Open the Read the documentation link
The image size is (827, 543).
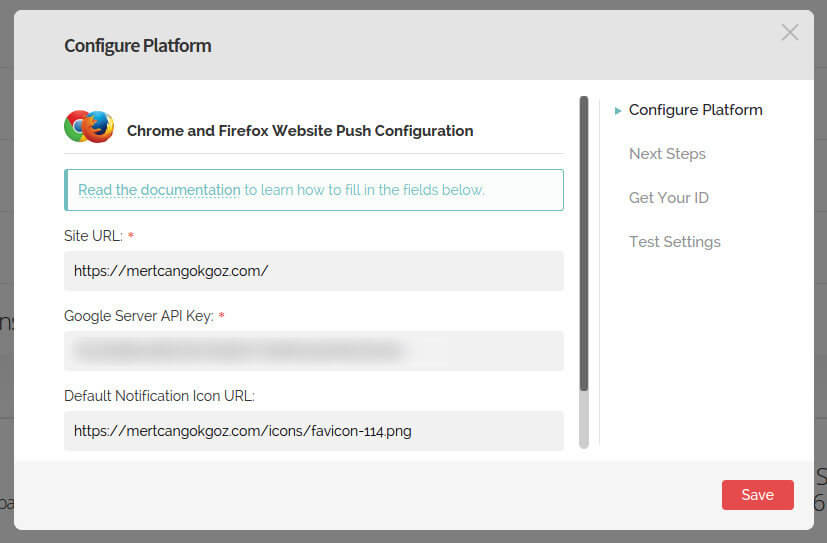[159, 190]
